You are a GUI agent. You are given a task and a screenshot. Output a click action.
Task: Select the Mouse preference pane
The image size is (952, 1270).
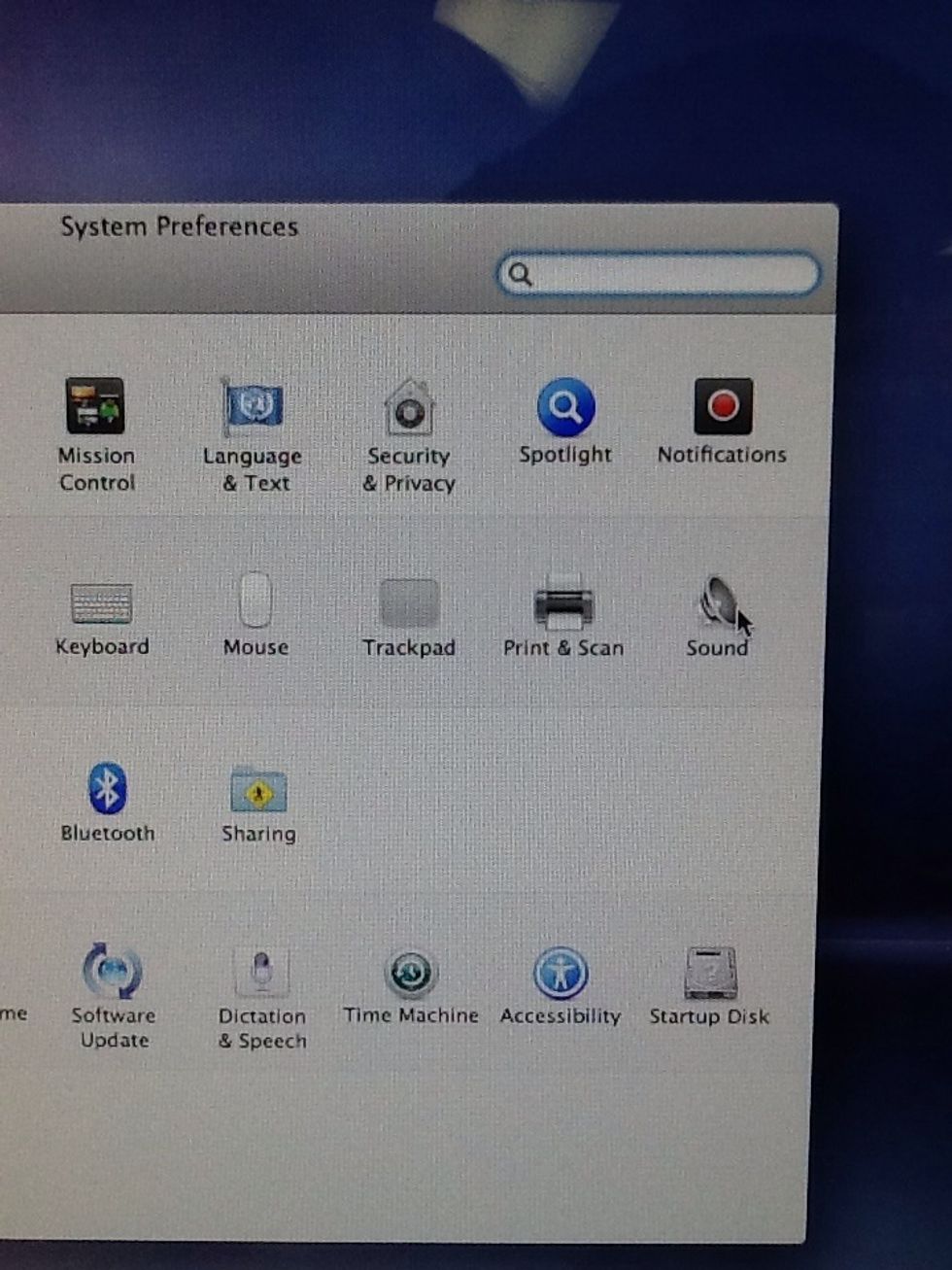(255, 602)
